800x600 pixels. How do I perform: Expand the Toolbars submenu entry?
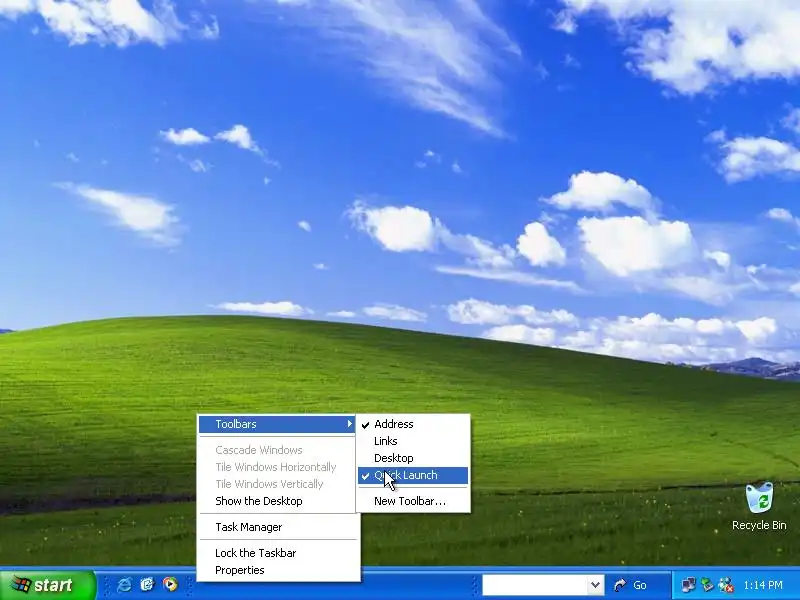coord(277,424)
